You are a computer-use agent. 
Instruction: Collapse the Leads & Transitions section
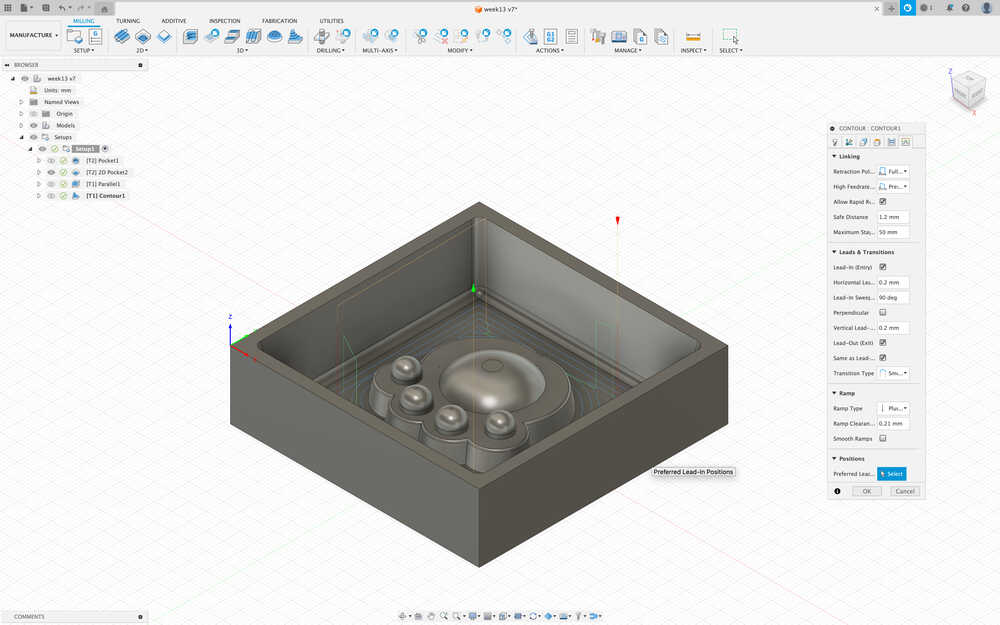(834, 252)
